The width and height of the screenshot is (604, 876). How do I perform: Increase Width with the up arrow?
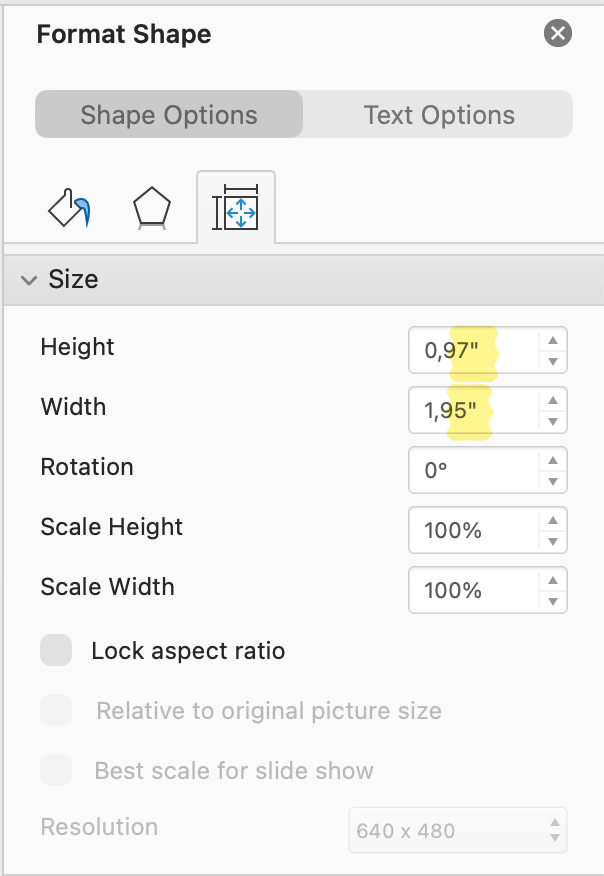(553, 400)
